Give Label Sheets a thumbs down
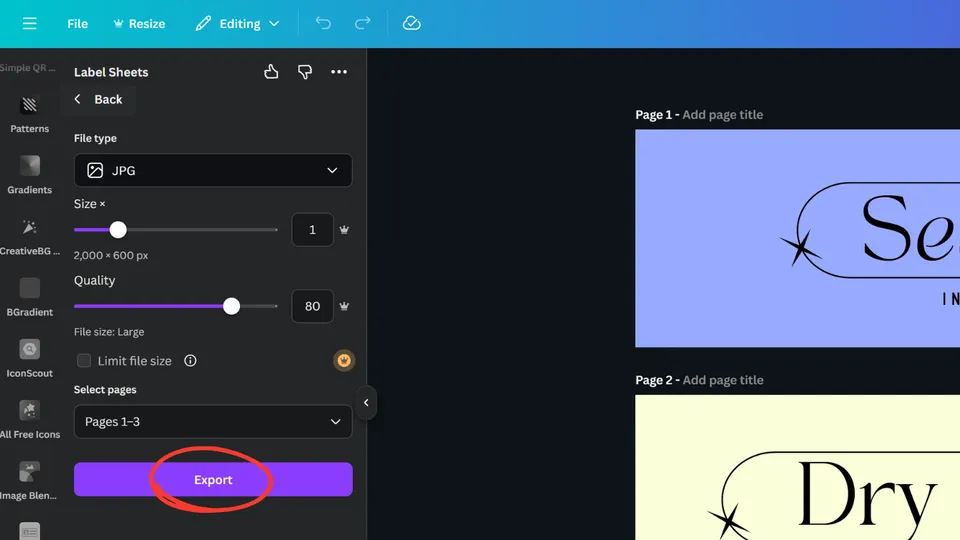Screen dimensions: 960x540 (305, 72)
